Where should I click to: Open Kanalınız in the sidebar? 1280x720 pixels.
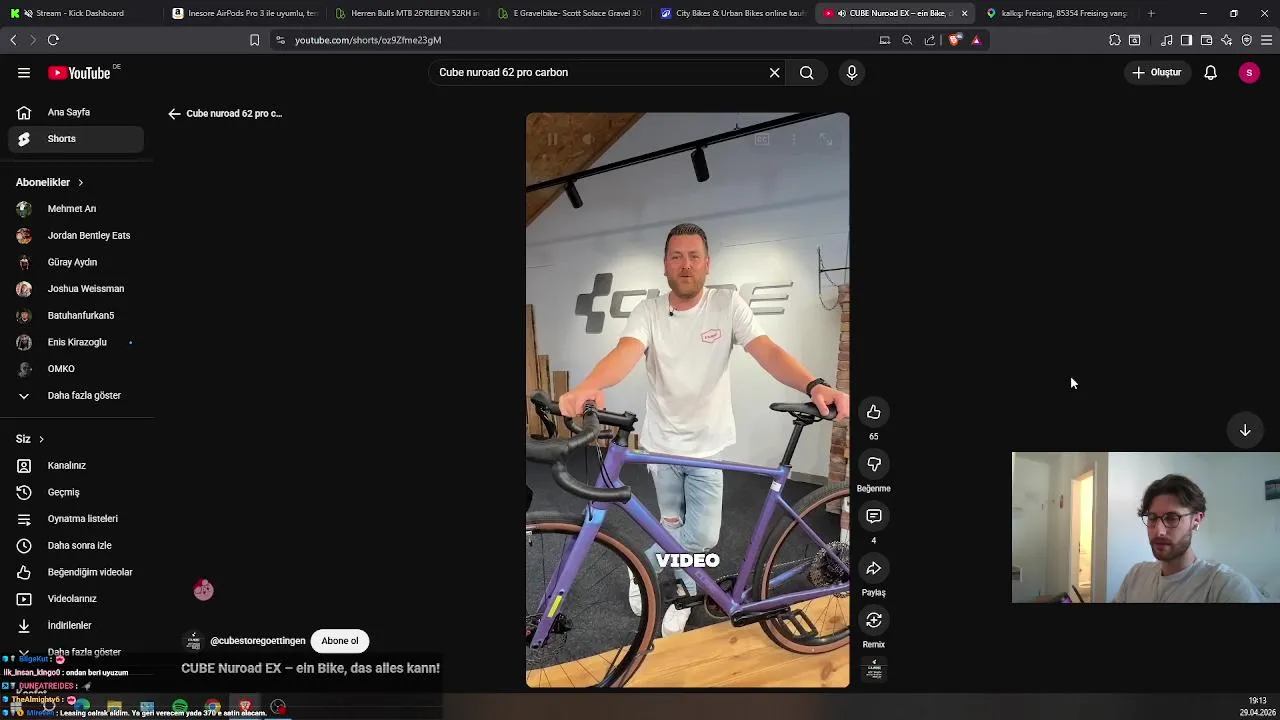[76, 465]
